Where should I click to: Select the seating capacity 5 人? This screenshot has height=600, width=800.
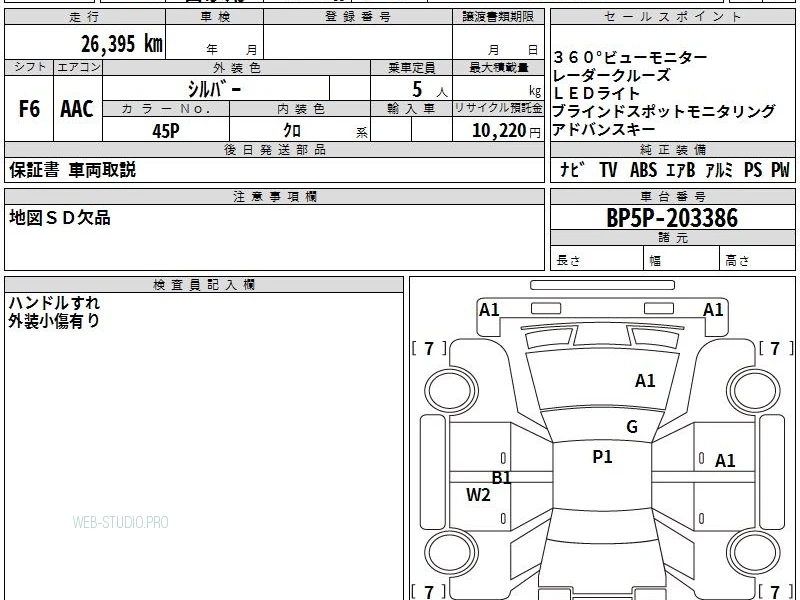(430, 90)
